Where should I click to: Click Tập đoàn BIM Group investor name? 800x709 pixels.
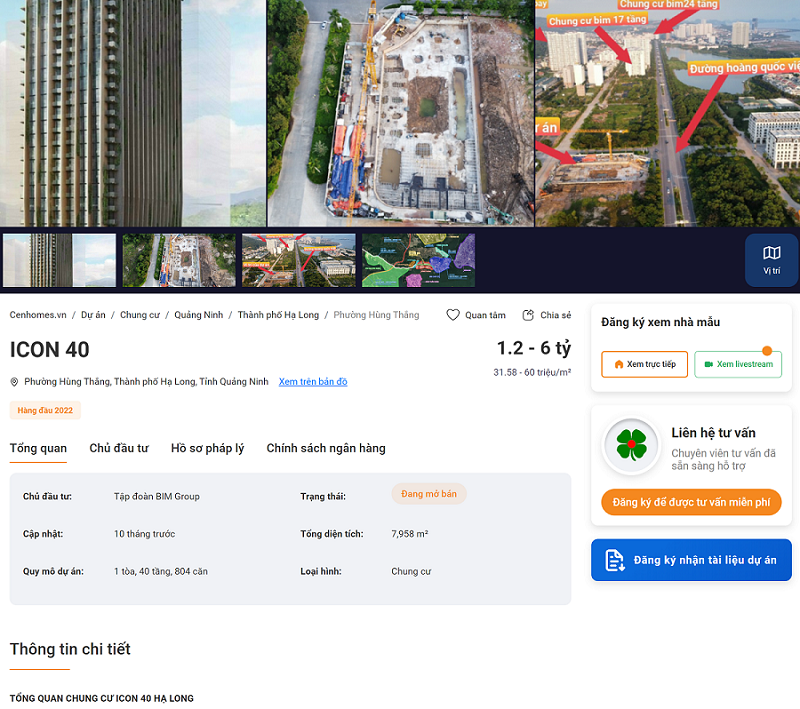pyautogui.click(x=157, y=496)
